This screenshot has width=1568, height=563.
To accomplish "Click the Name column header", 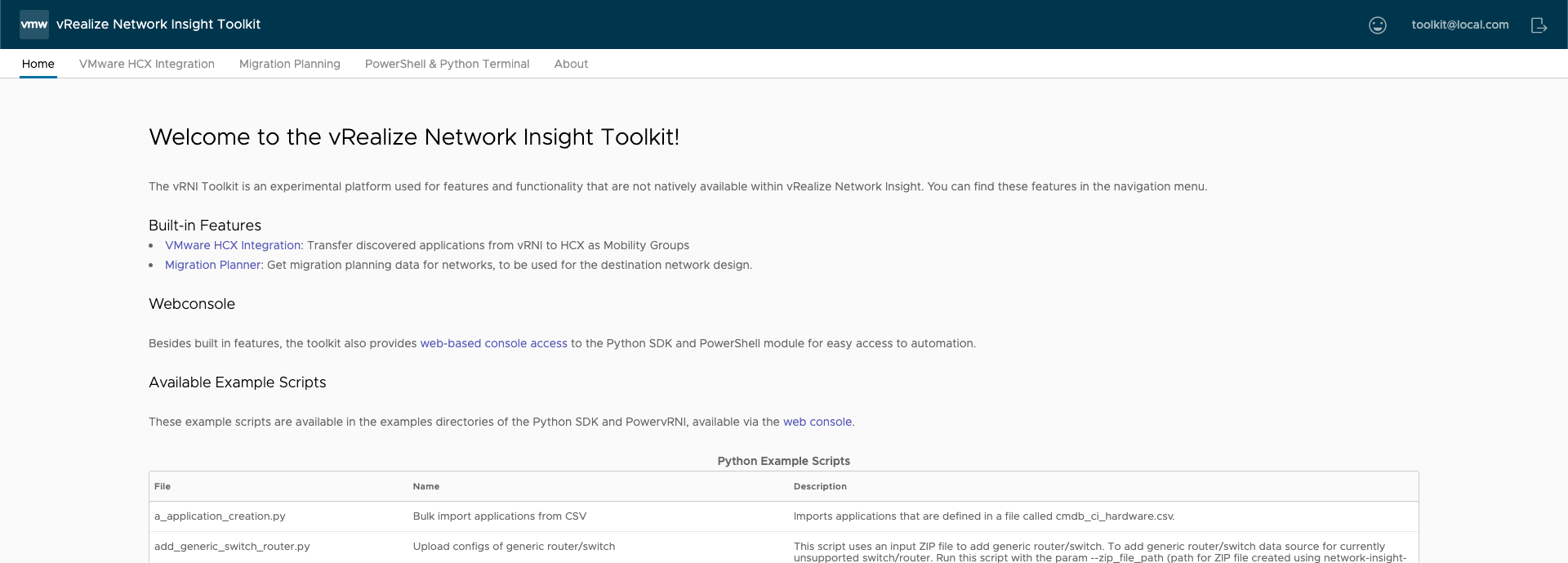I will point(426,486).
